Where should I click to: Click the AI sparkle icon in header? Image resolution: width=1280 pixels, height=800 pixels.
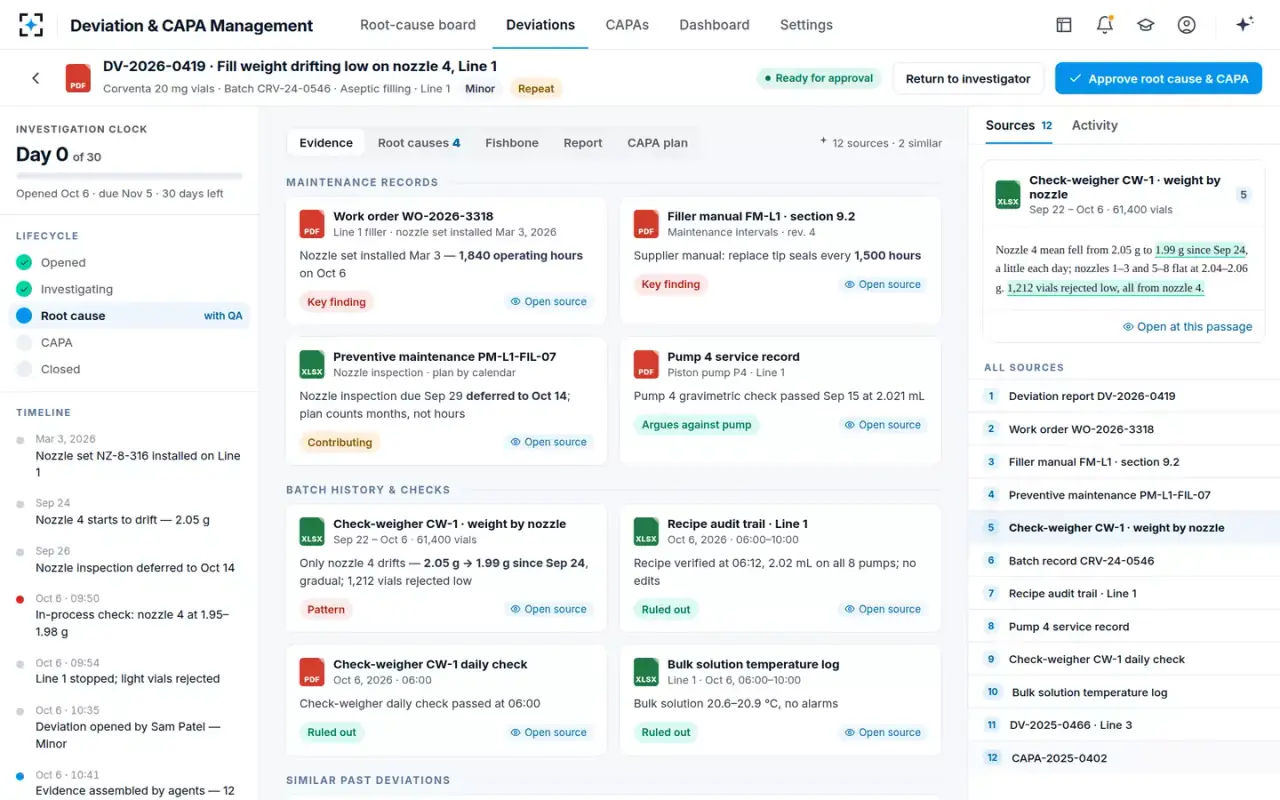point(1244,25)
